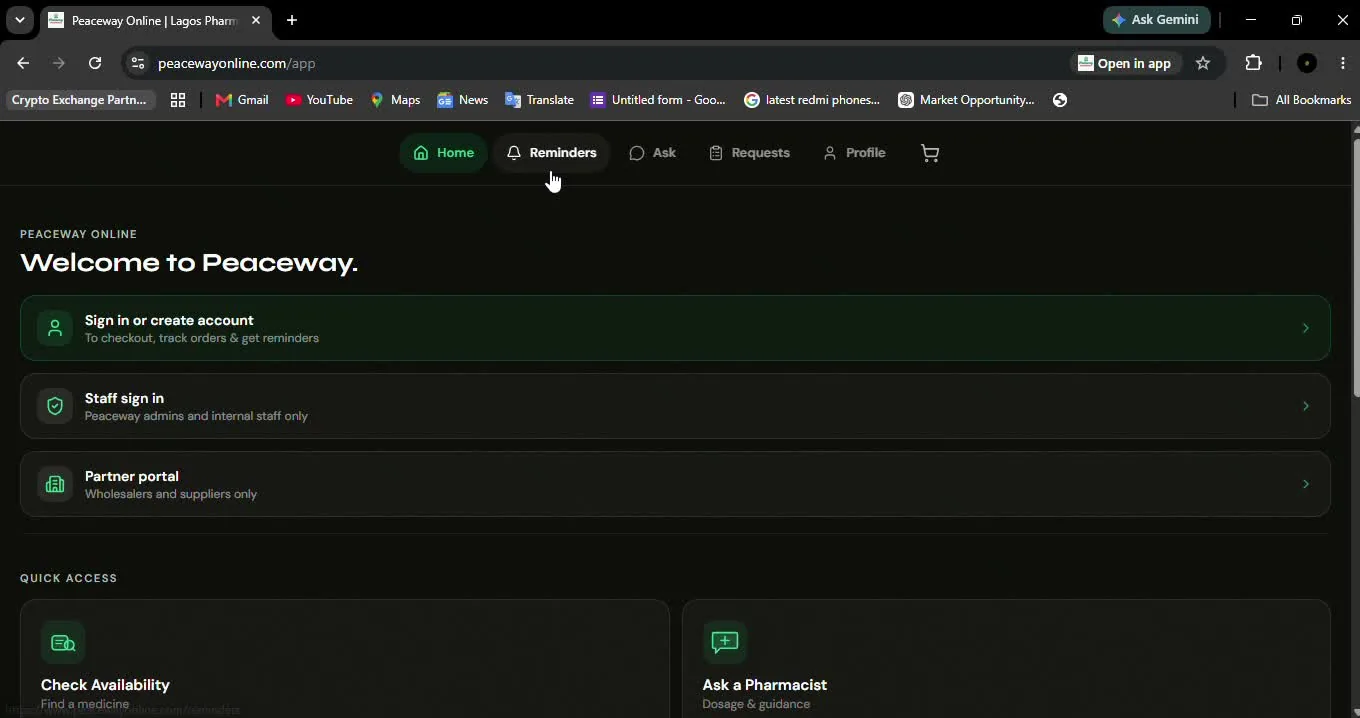Open the globe bookmark icon
Screen dimensions: 1360x718
click(x=1060, y=100)
